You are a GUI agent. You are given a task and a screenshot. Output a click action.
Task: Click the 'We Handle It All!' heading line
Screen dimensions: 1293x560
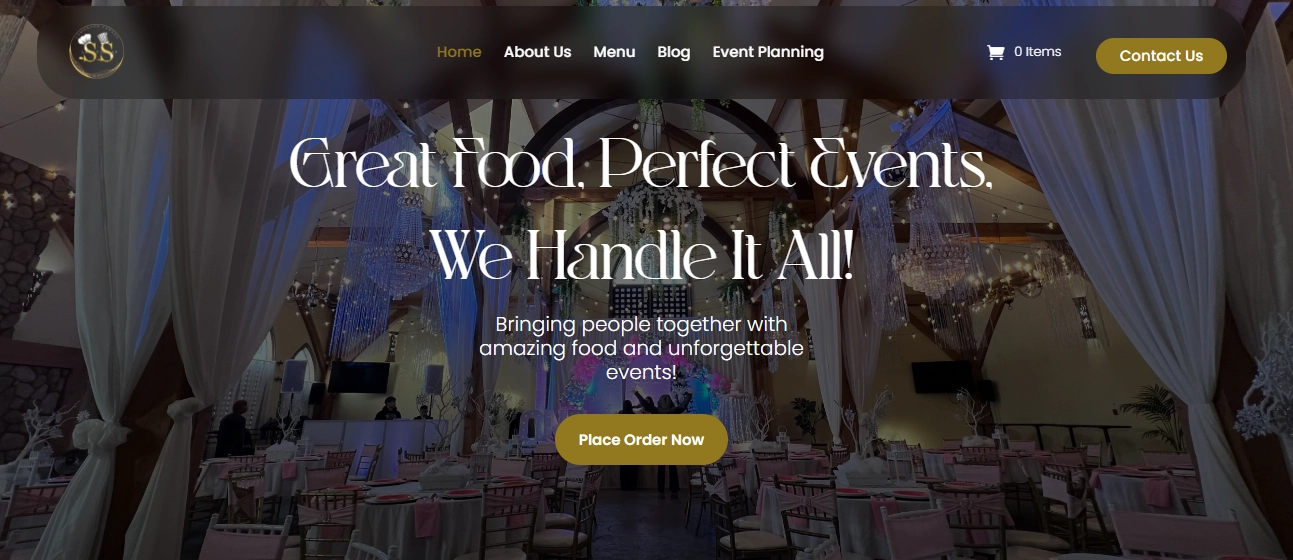(x=641, y=256)
